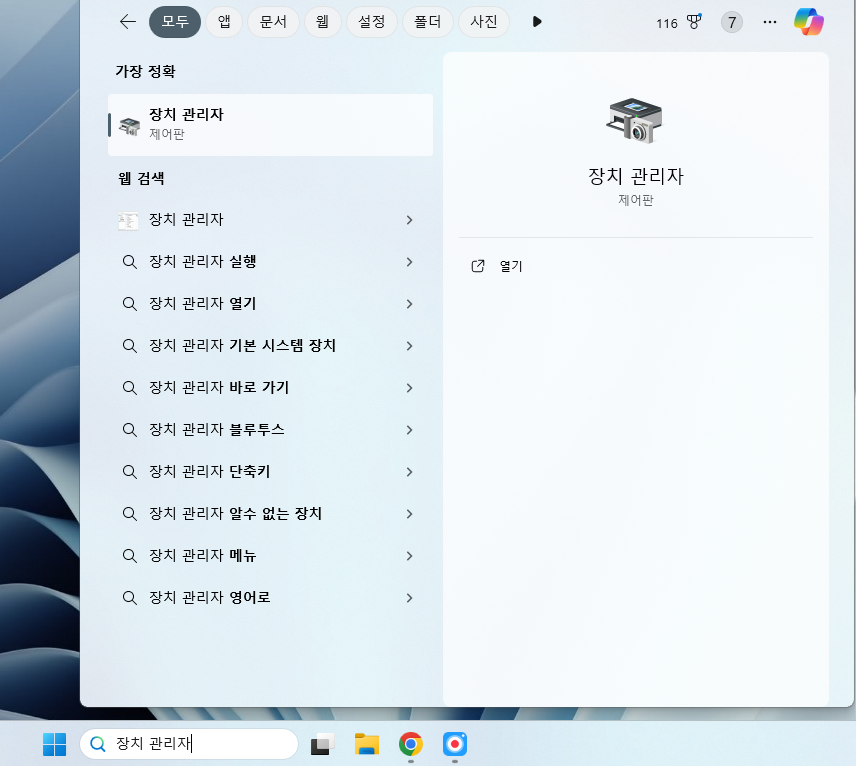Click search magnifier icon beside 단축키 suggestion
This screenshot has height=766, width=856.
[x=129, y=472]
